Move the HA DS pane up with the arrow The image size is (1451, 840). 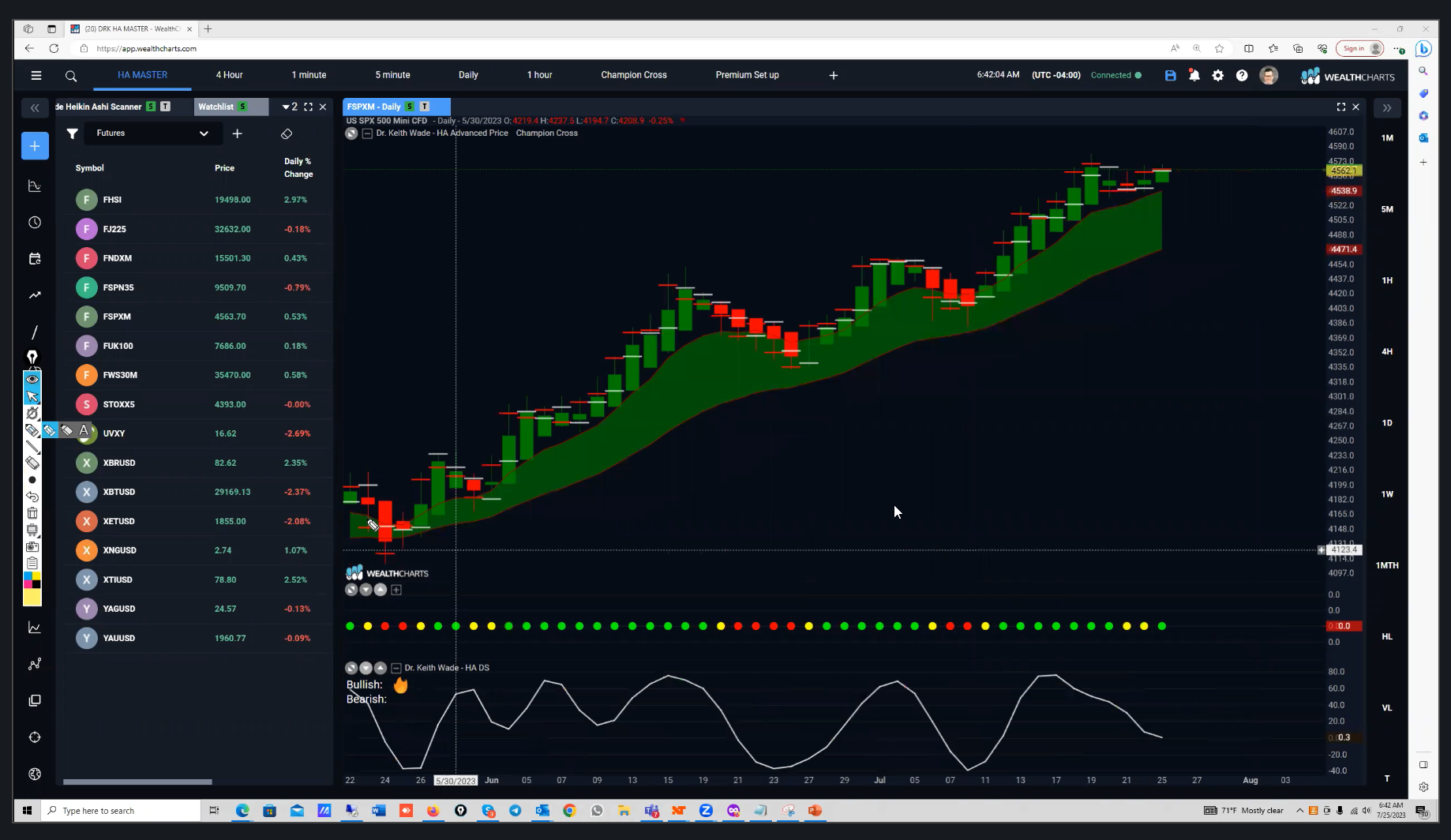pyautogui.click(x=381, y=668)
